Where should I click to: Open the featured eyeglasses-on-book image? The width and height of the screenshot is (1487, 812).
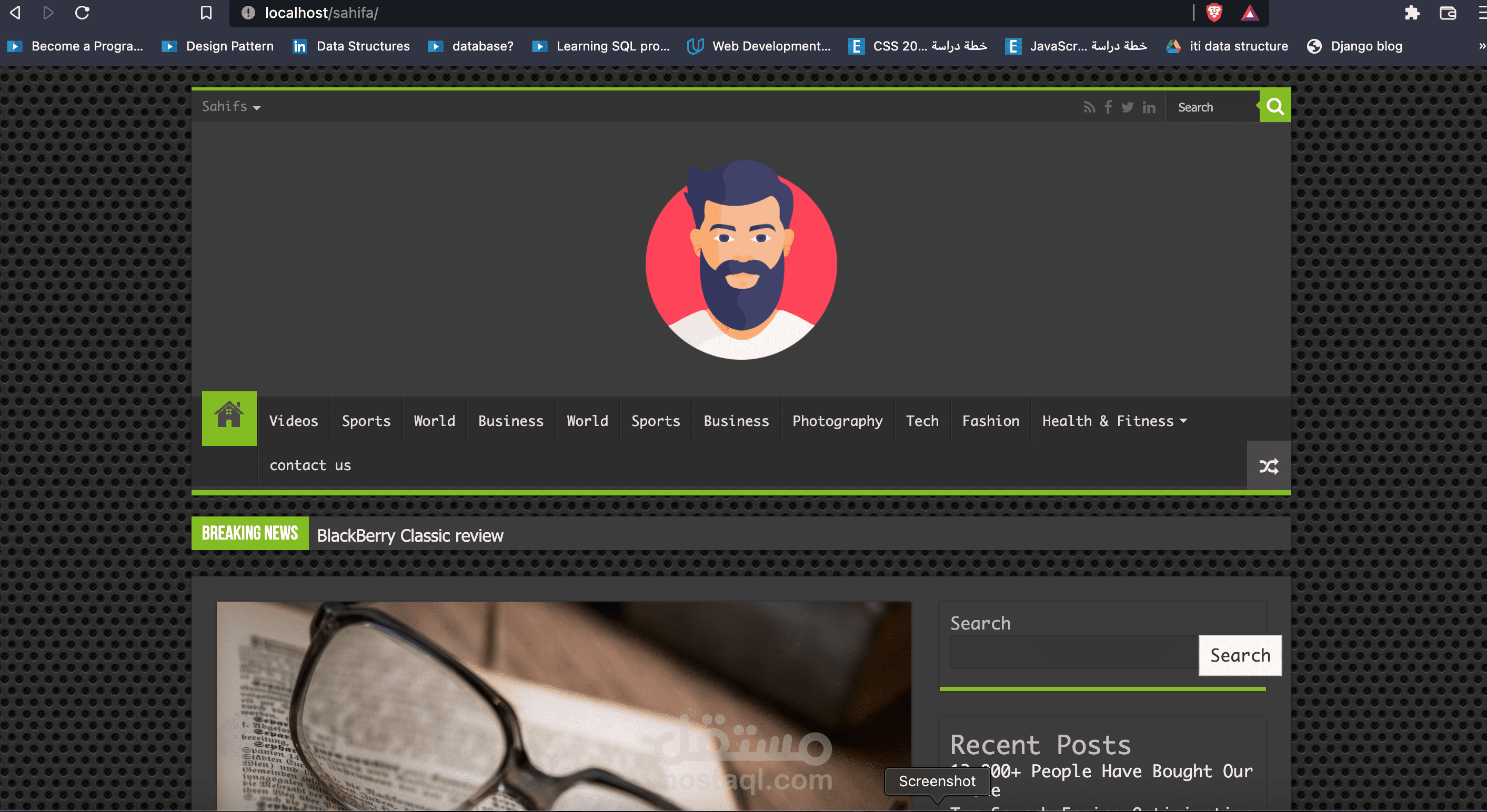pos(564,706)
